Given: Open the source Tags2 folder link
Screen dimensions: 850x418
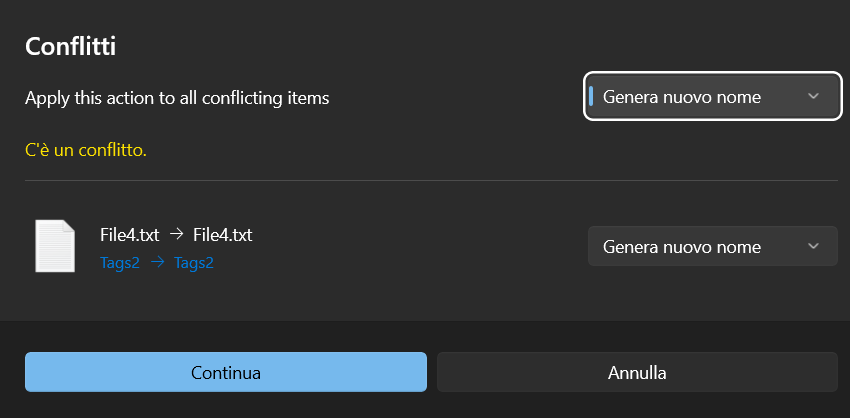Looking at the screenshot, I should [x=119, y=264].
